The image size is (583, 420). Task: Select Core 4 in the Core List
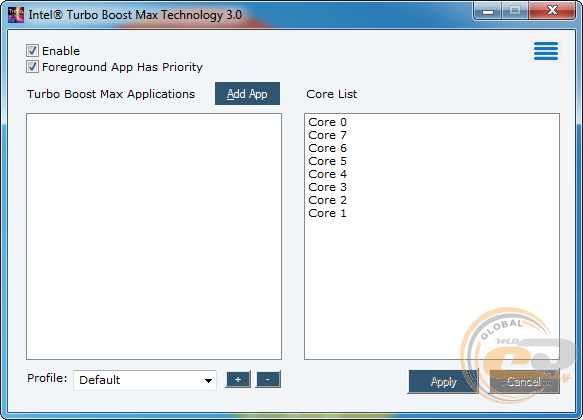[x=327, y=174]
